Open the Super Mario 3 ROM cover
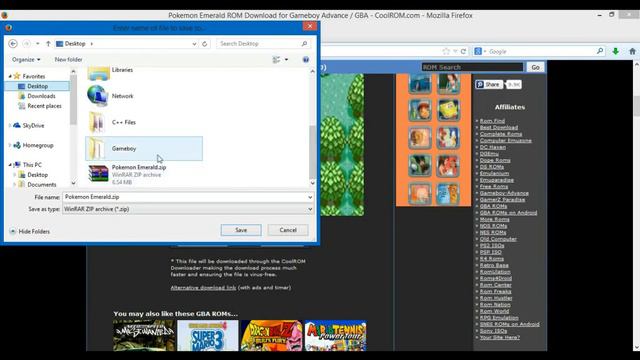 tap(208, 336)
